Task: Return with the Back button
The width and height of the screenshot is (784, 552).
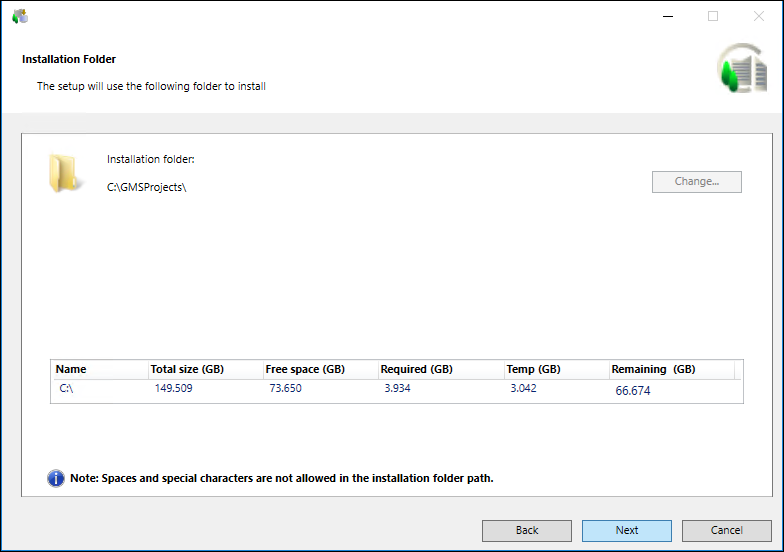Action: (x=527, y=530)
